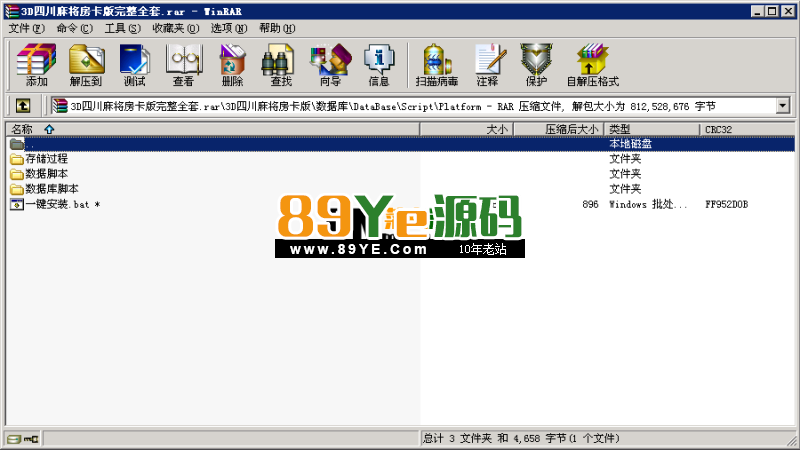Click the RAR archive icon in address bar
This screenshot has height=450, width=800.
(x=60, y=106)
